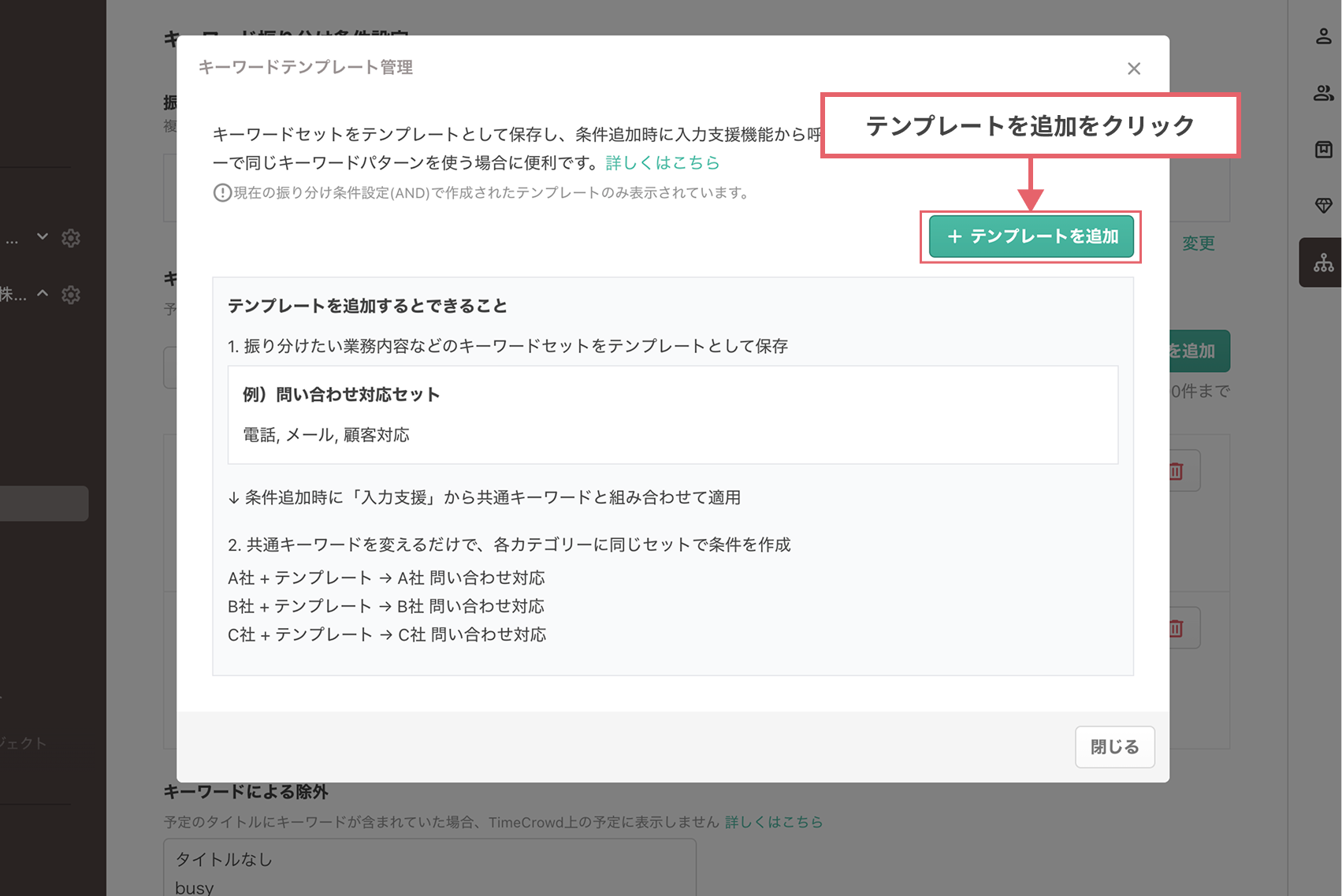Click the upper trash delete icon

1175,470
